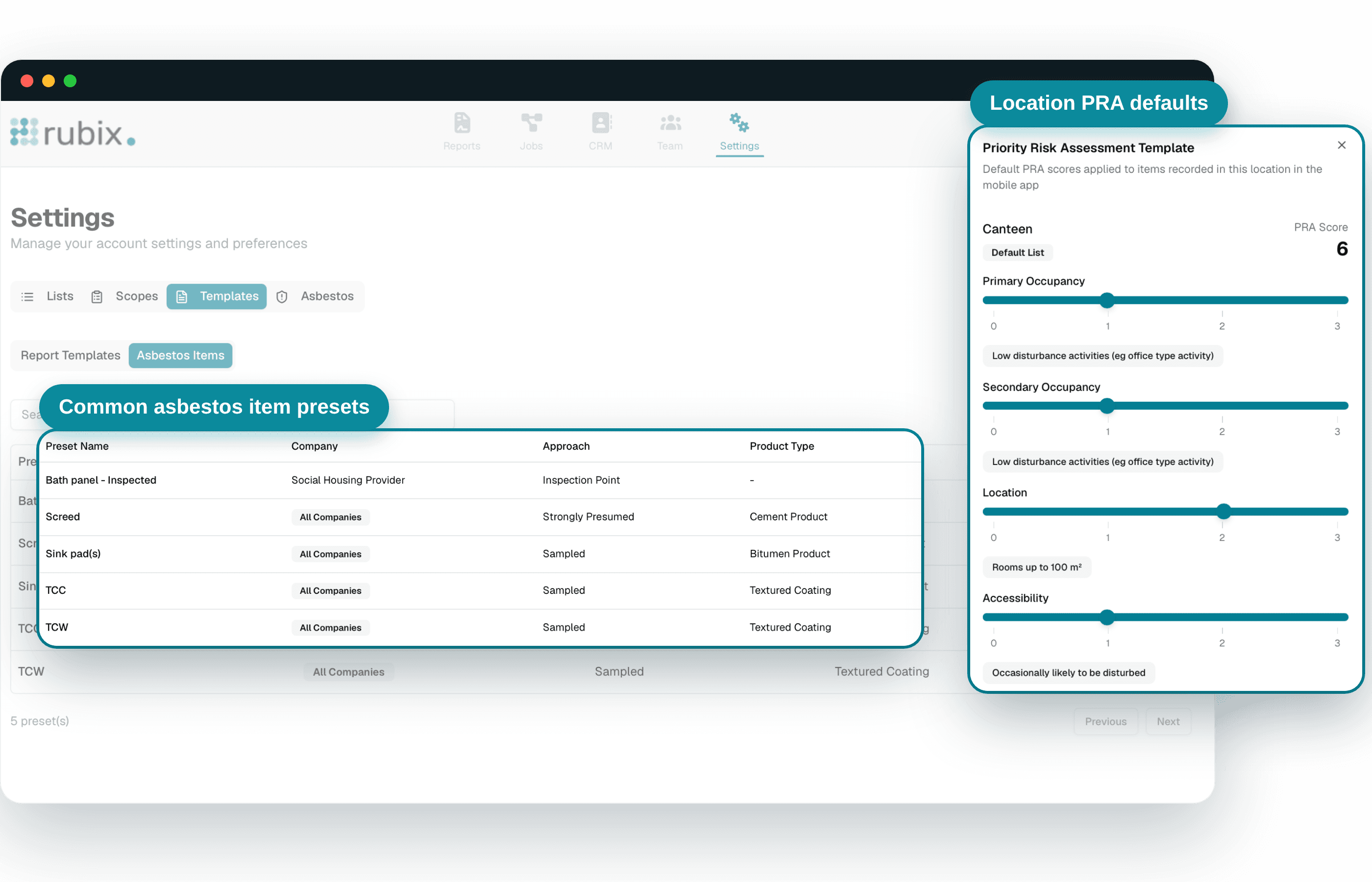Click the Next pagination button
Image resolution: width=1372 pixels, height=882 pixels.
[1168, 721]
